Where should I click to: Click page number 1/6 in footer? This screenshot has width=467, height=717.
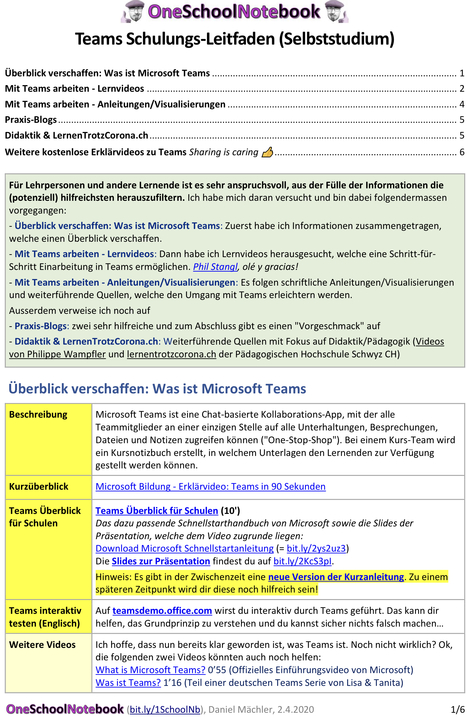[457, 710]
